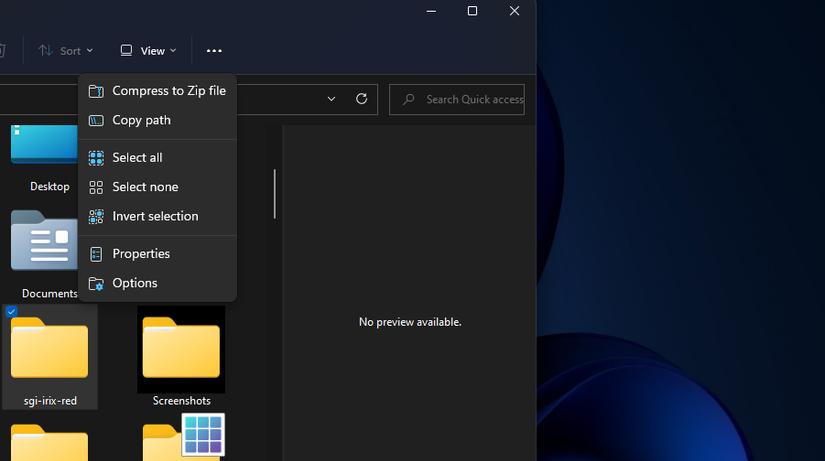This screenshot has height=461, width=825.
Task: Select the Desktop folder icon
Action: [x=44, y=144]
